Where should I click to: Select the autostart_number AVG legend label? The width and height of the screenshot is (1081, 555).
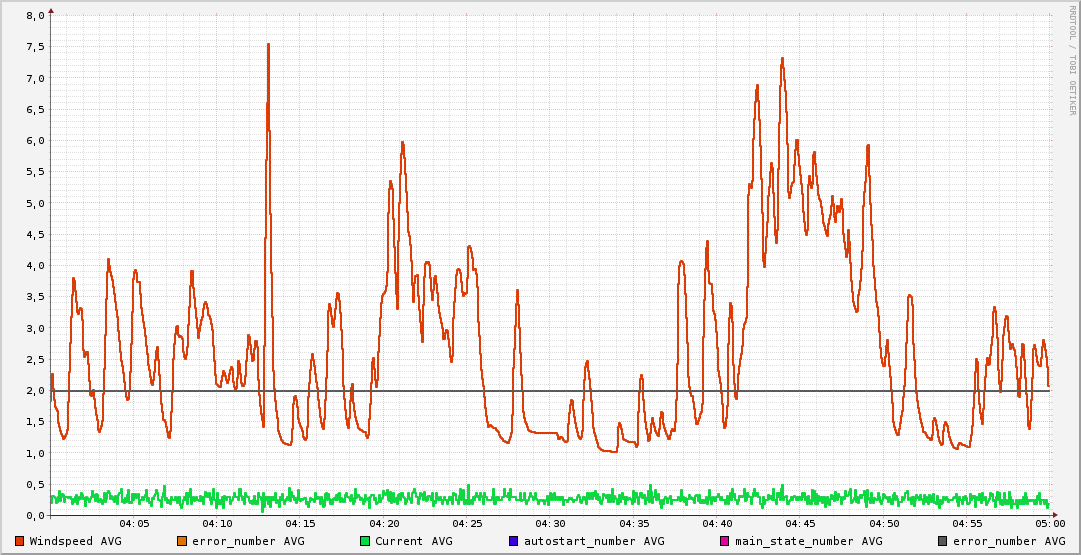[x=582, y=541]
